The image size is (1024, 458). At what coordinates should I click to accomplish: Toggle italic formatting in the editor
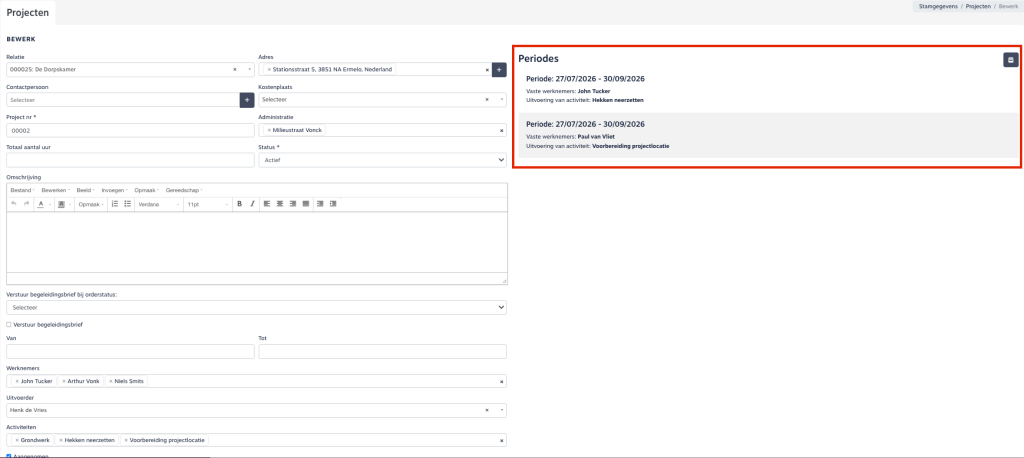pos(252,204)
